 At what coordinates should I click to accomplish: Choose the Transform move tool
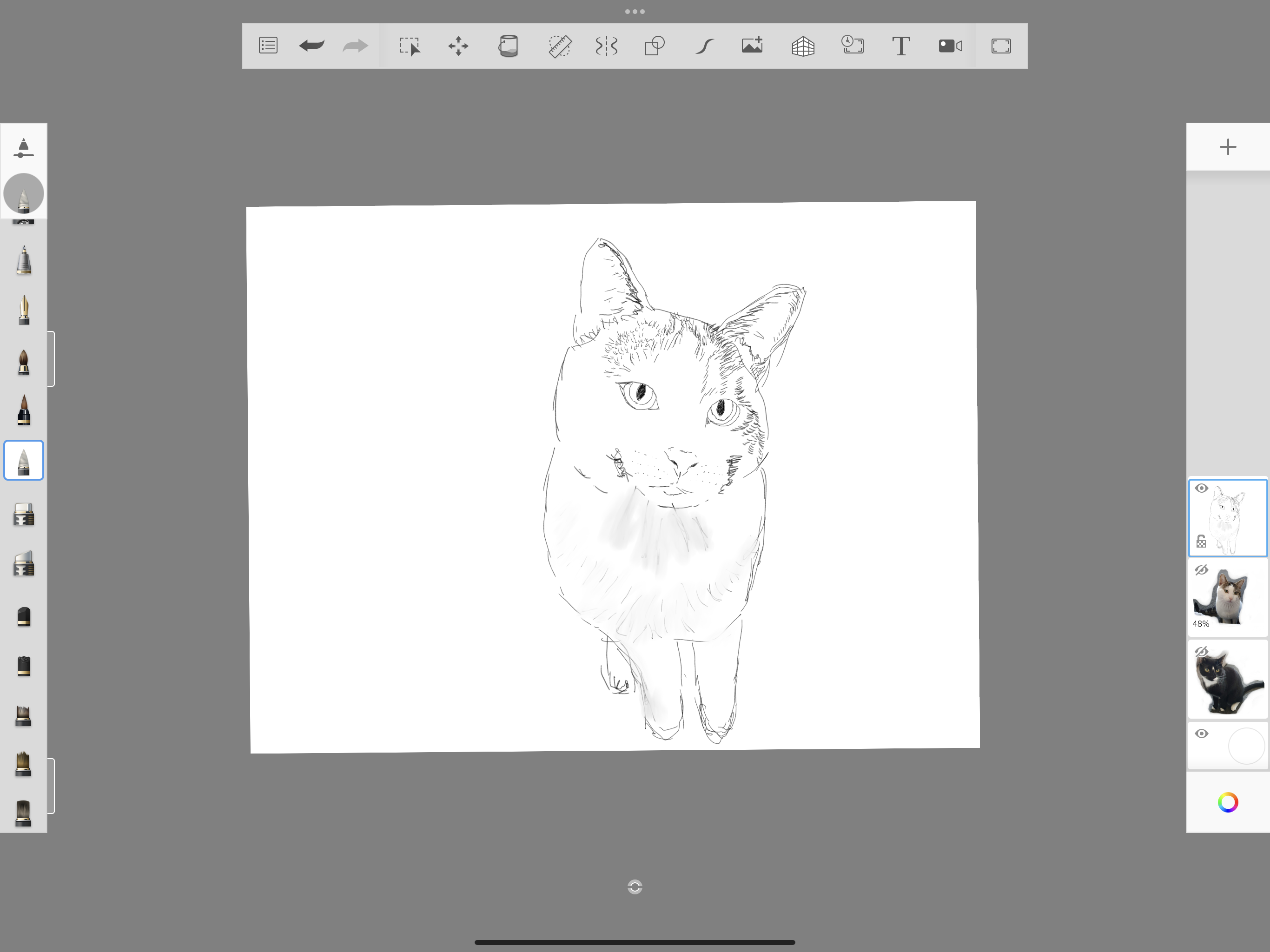[x=458, y=46]
